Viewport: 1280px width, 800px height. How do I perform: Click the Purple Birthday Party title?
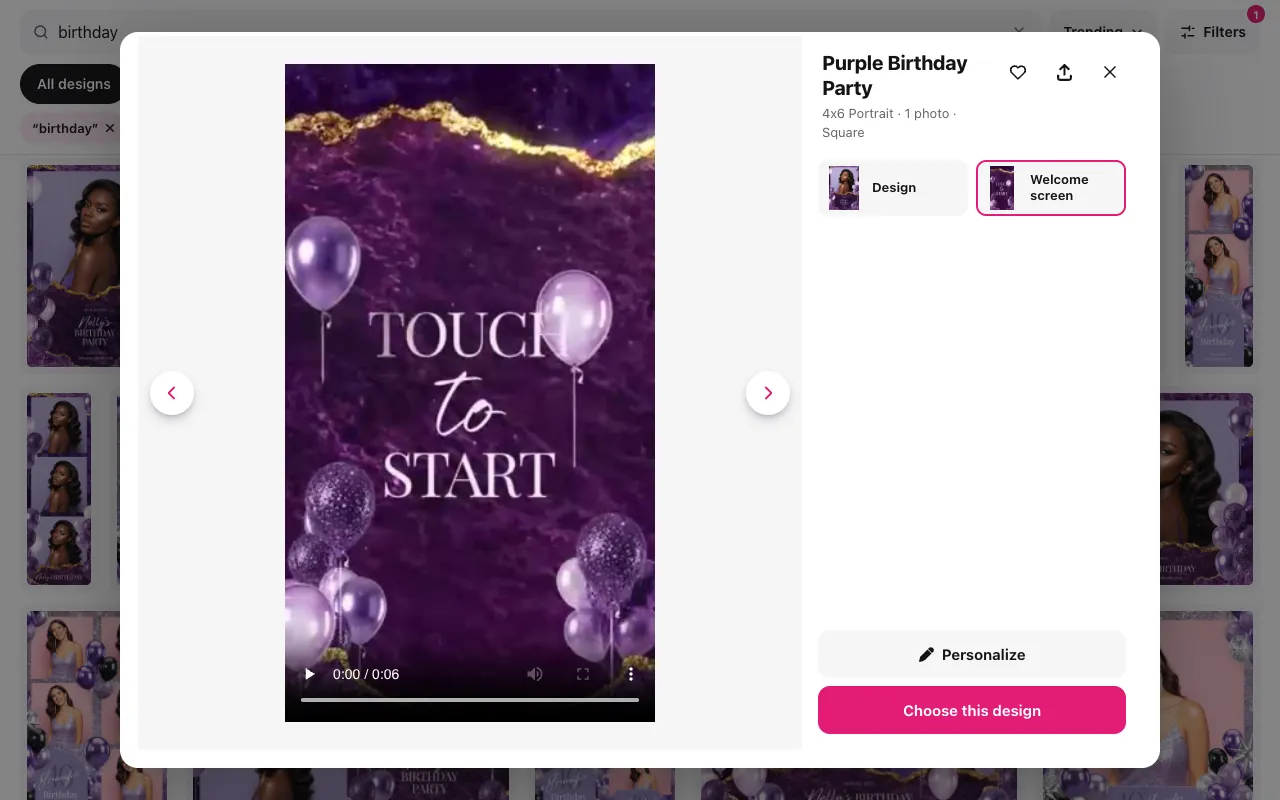(x=894, y=75)
